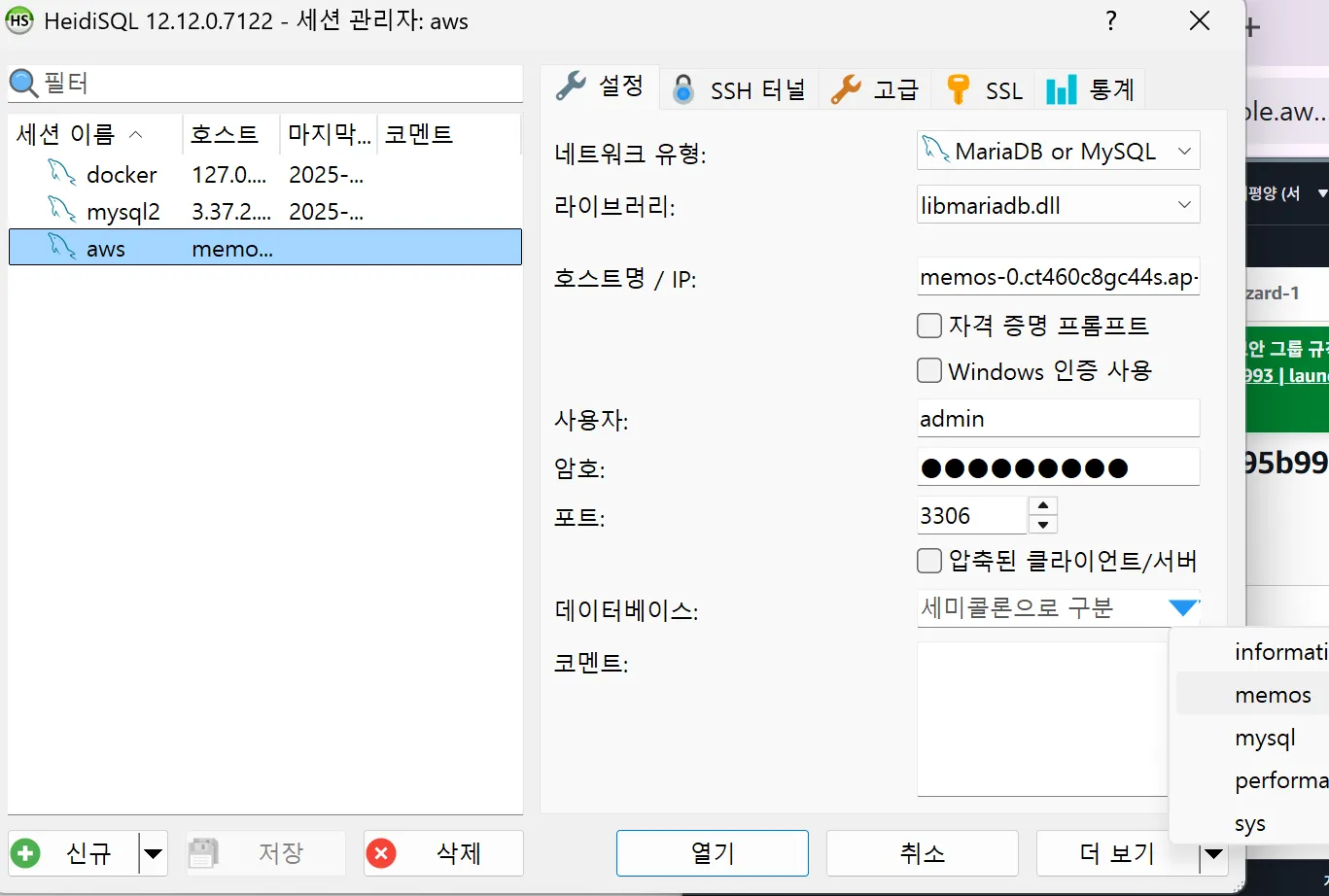
Task: Click the 127.0 host cell of docker
Action: (x=228, y=175)
